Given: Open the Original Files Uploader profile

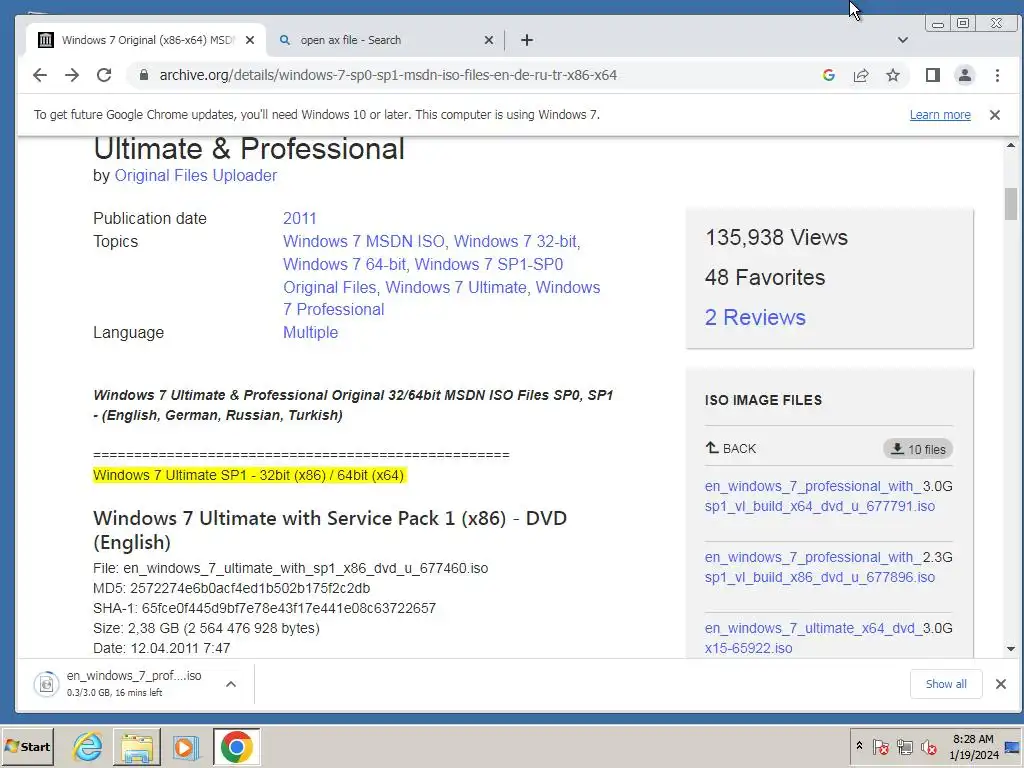Looking at the screenshot, I should pyautogui.click(x=195, y=176).
